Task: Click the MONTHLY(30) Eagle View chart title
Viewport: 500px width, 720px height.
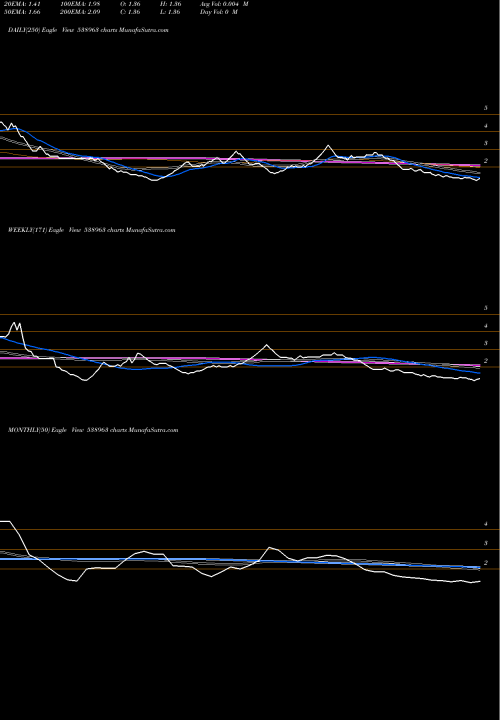Action: 93,430
